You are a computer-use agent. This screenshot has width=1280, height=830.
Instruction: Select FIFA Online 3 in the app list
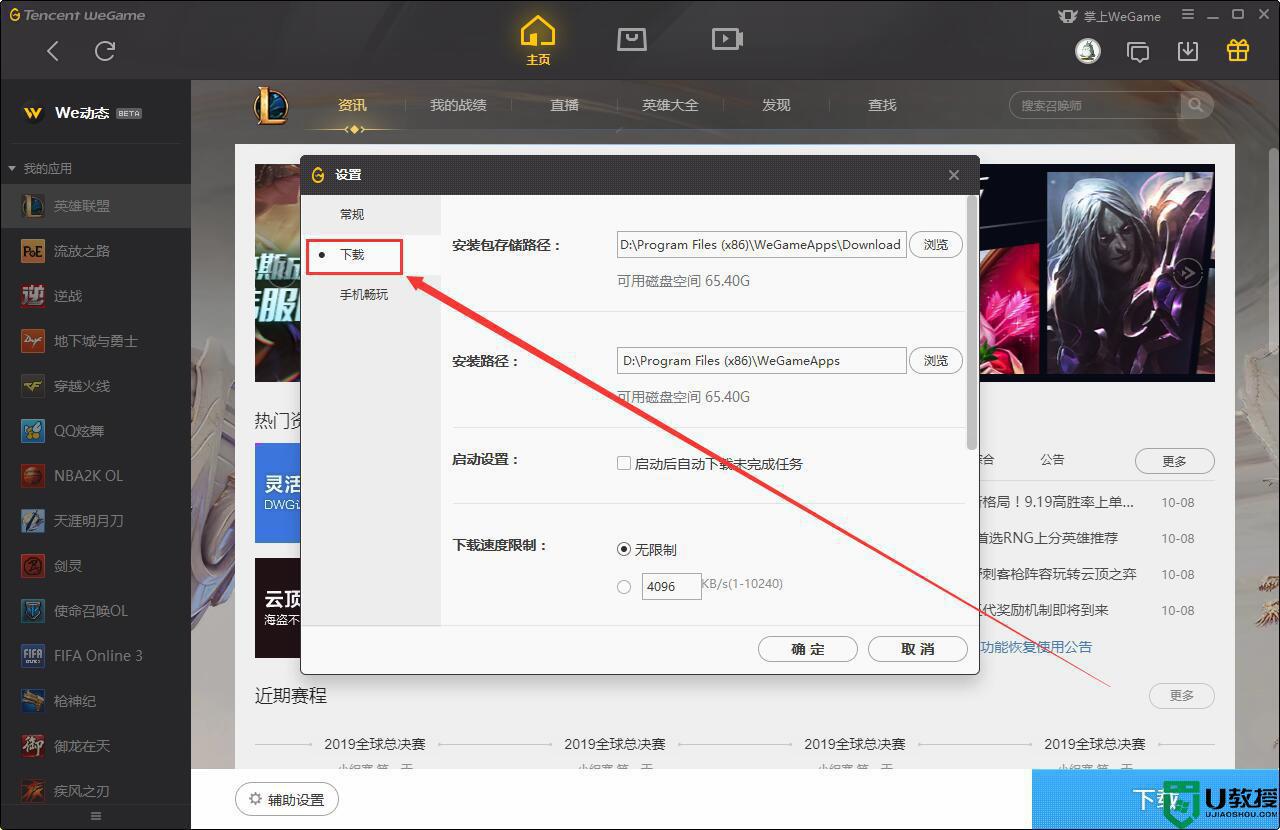[x=95, y=656]
